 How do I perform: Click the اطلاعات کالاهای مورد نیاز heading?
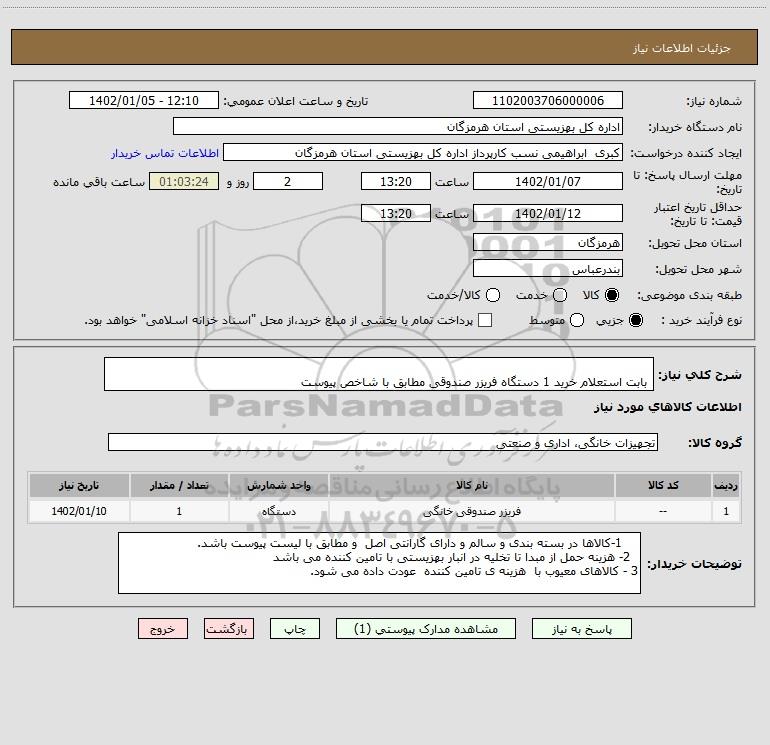(668, 407)
